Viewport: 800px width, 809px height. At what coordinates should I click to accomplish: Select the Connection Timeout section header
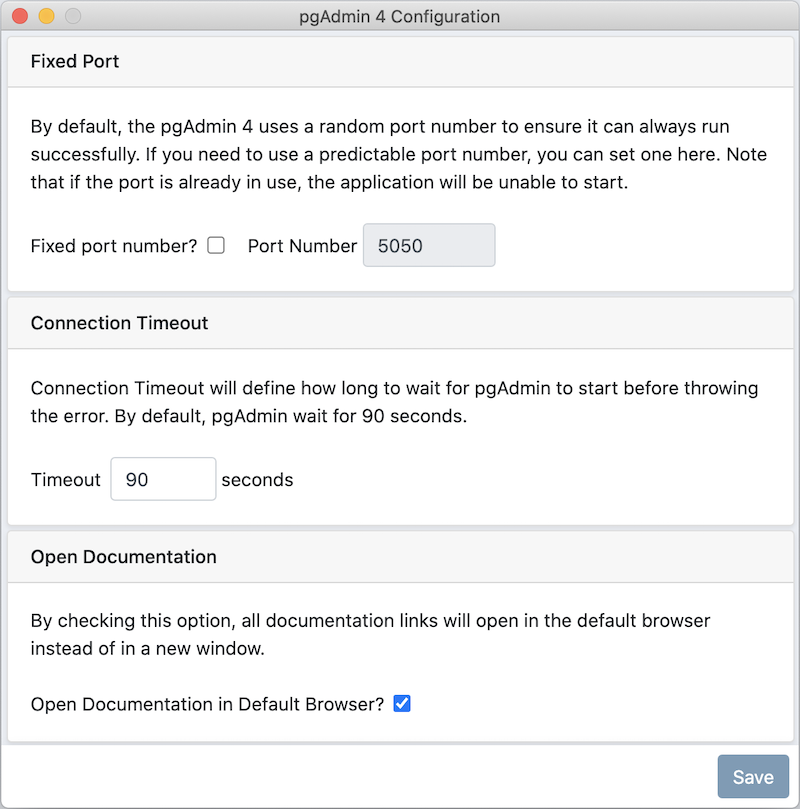tap(119, 323)
